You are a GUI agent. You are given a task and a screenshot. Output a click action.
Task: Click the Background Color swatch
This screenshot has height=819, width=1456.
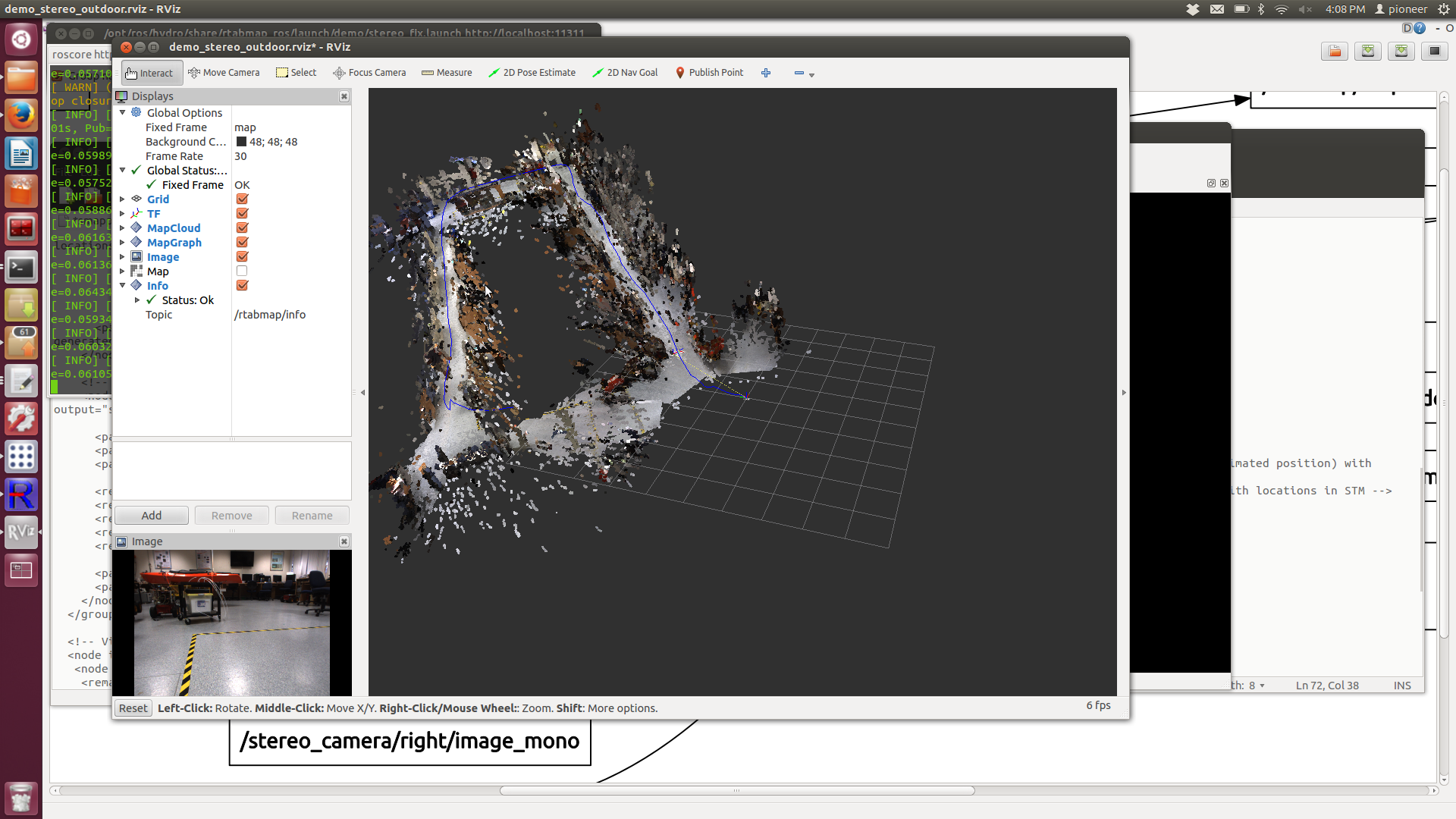click(x=241, y=142)
